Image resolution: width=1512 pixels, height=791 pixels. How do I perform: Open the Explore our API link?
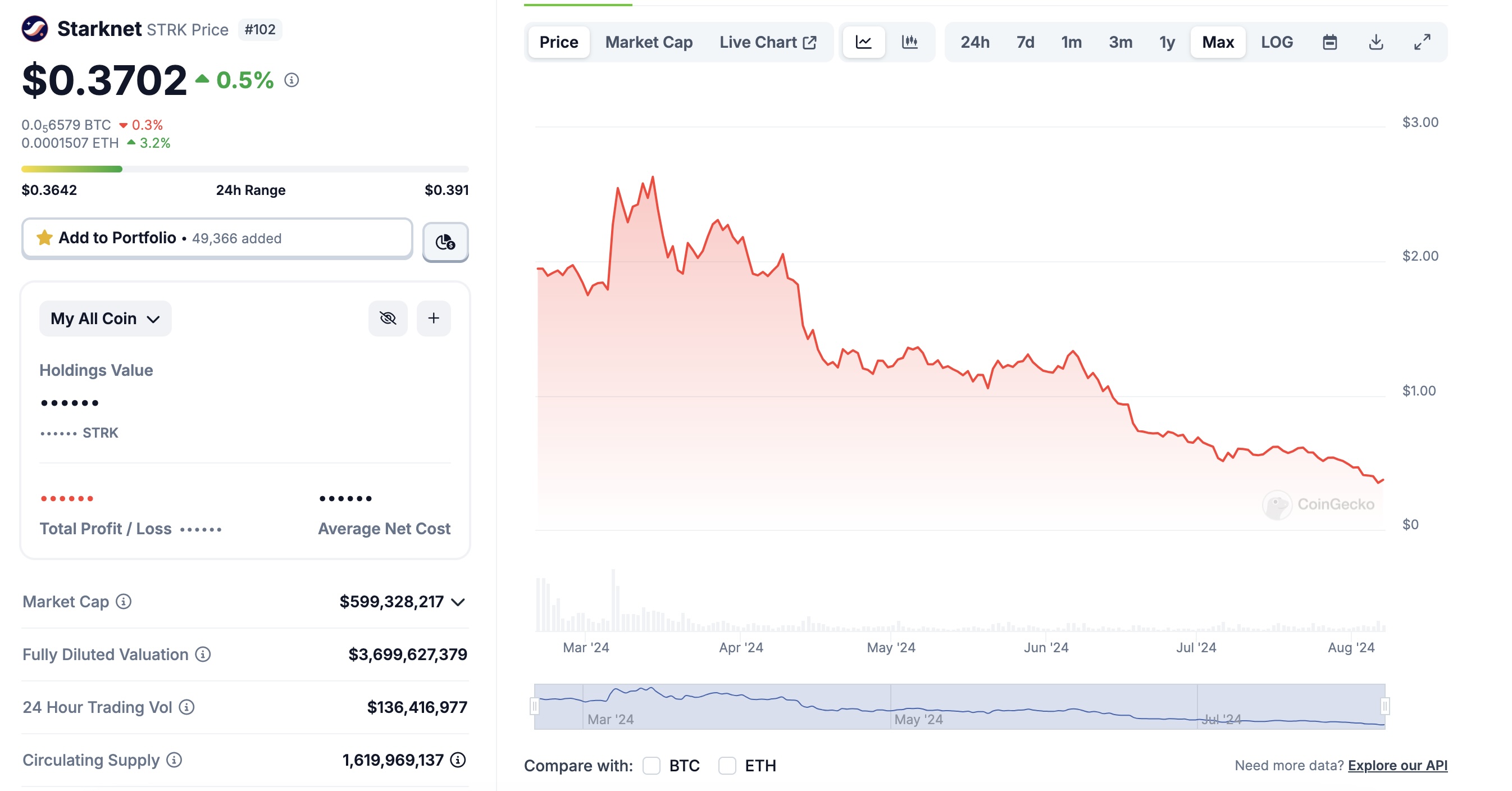[x=1397, y=765]
